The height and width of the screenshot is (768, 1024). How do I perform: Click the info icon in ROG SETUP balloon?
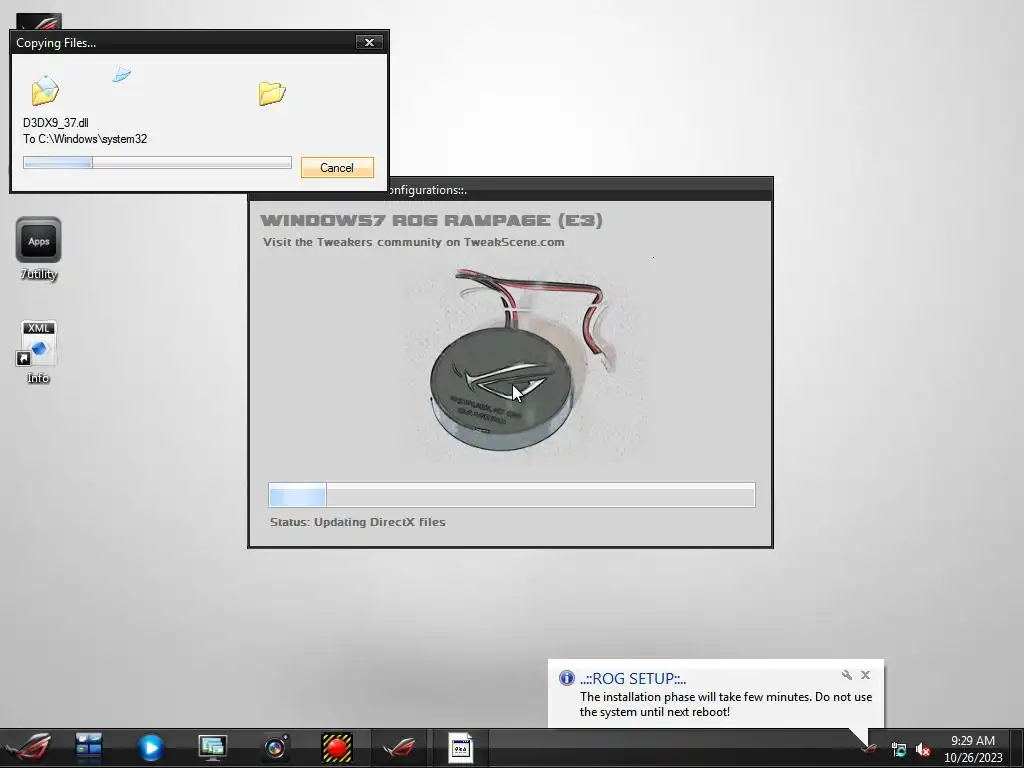(566, 678)
